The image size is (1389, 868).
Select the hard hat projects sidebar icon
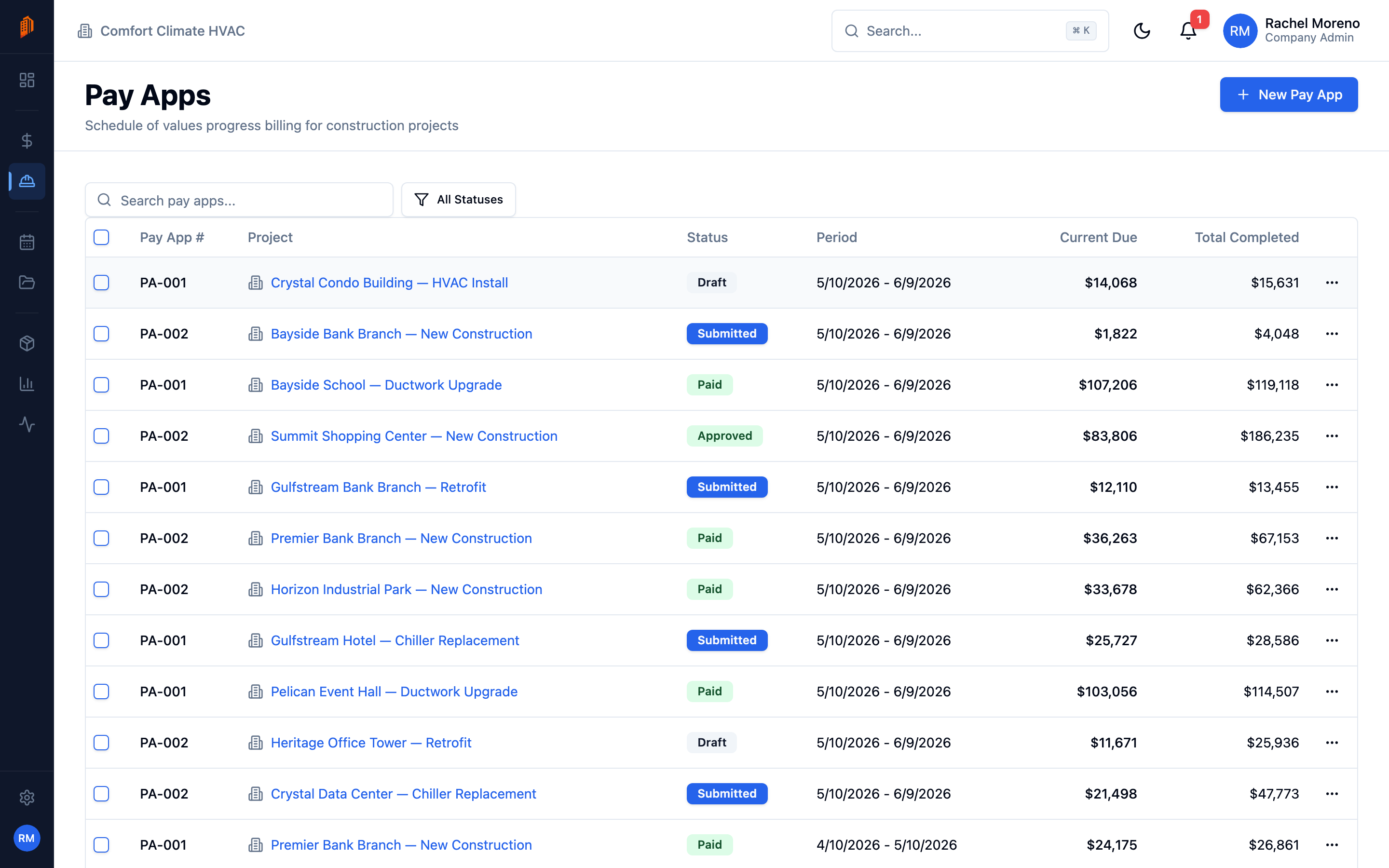tap(27, 181)
